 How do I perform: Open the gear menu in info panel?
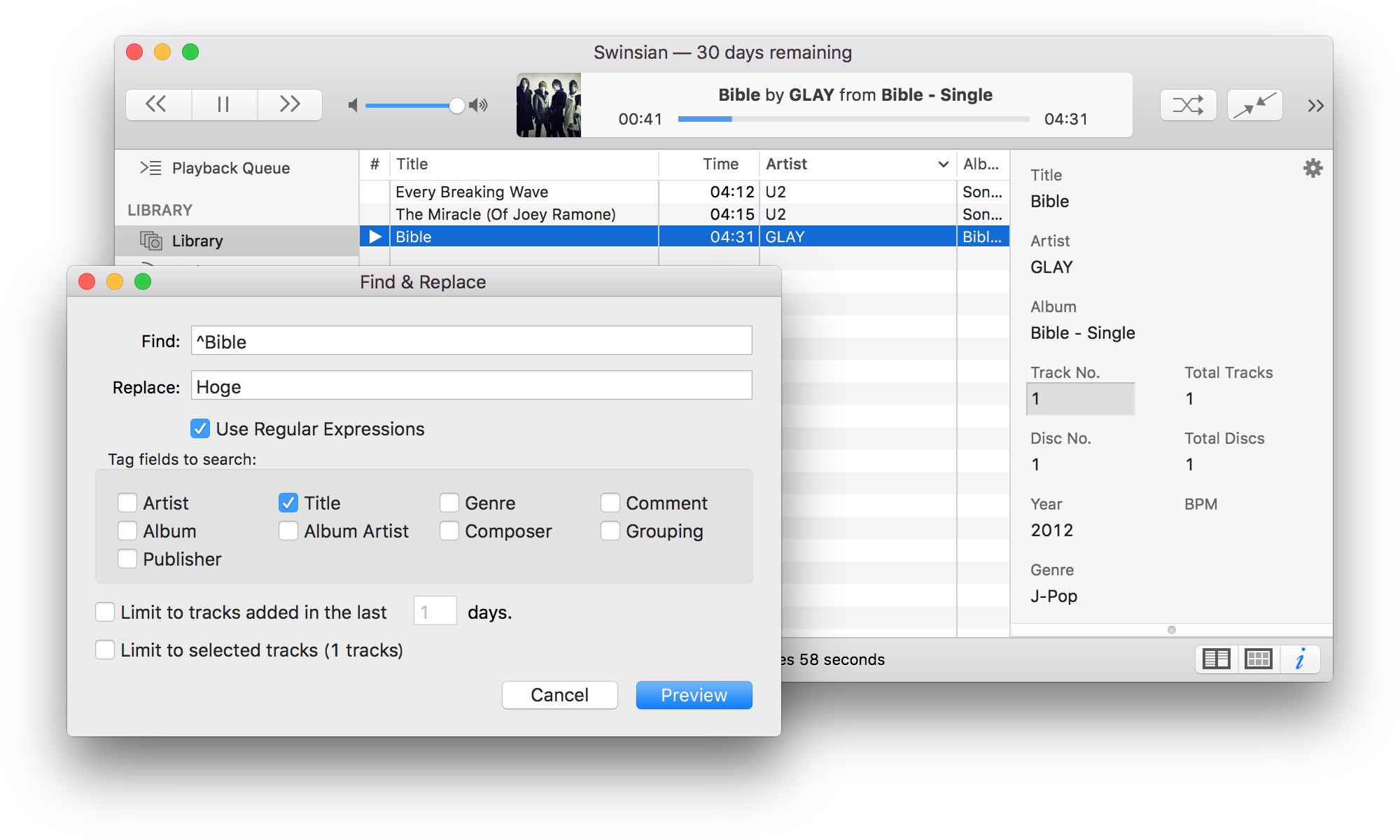[x=1312, y=168]
